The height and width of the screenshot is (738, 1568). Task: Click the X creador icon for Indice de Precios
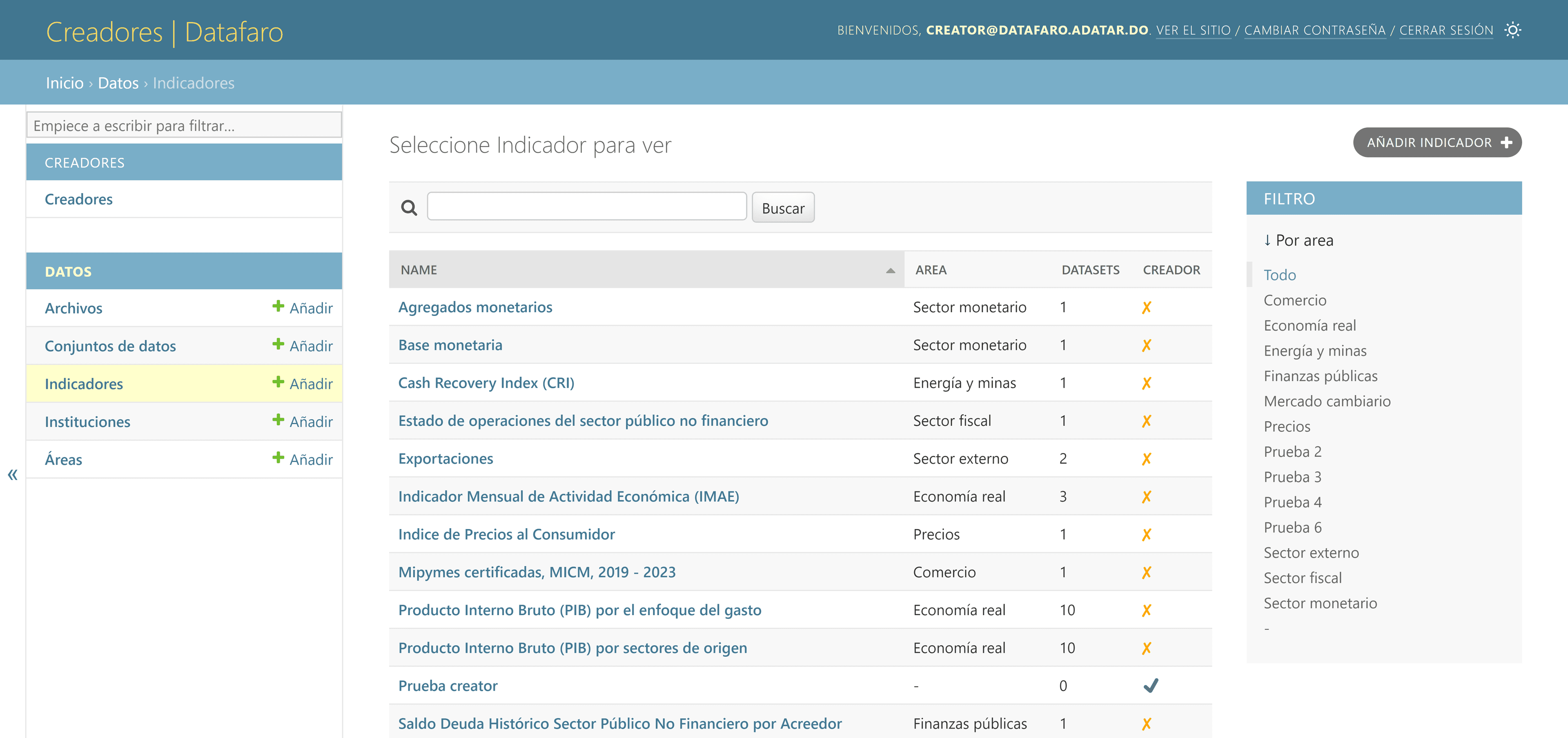(1146, 535)
